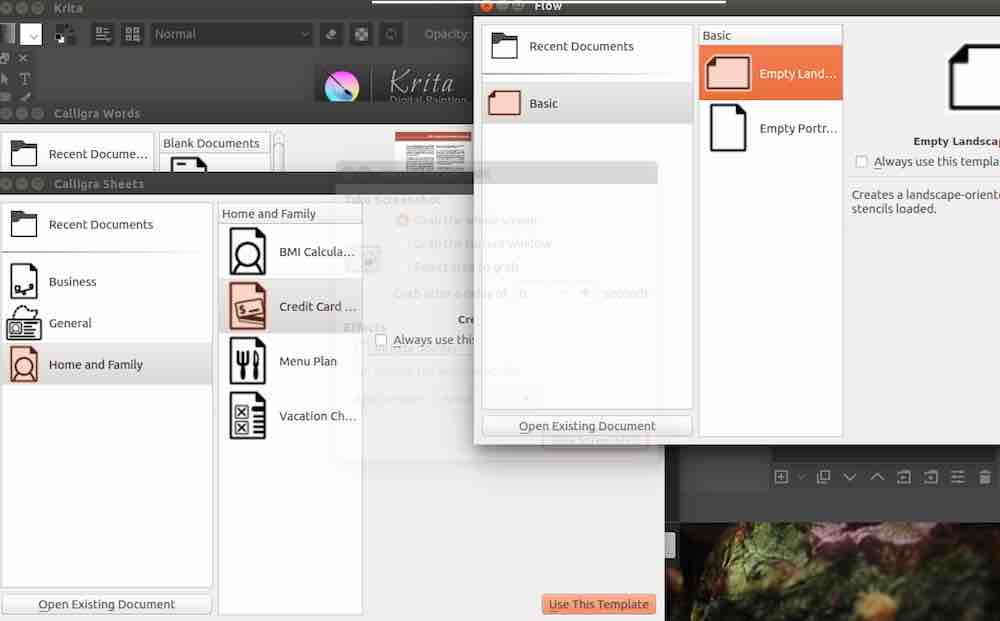Move the layer out of its group
The image size is (1000, 621).
point(904,477)
